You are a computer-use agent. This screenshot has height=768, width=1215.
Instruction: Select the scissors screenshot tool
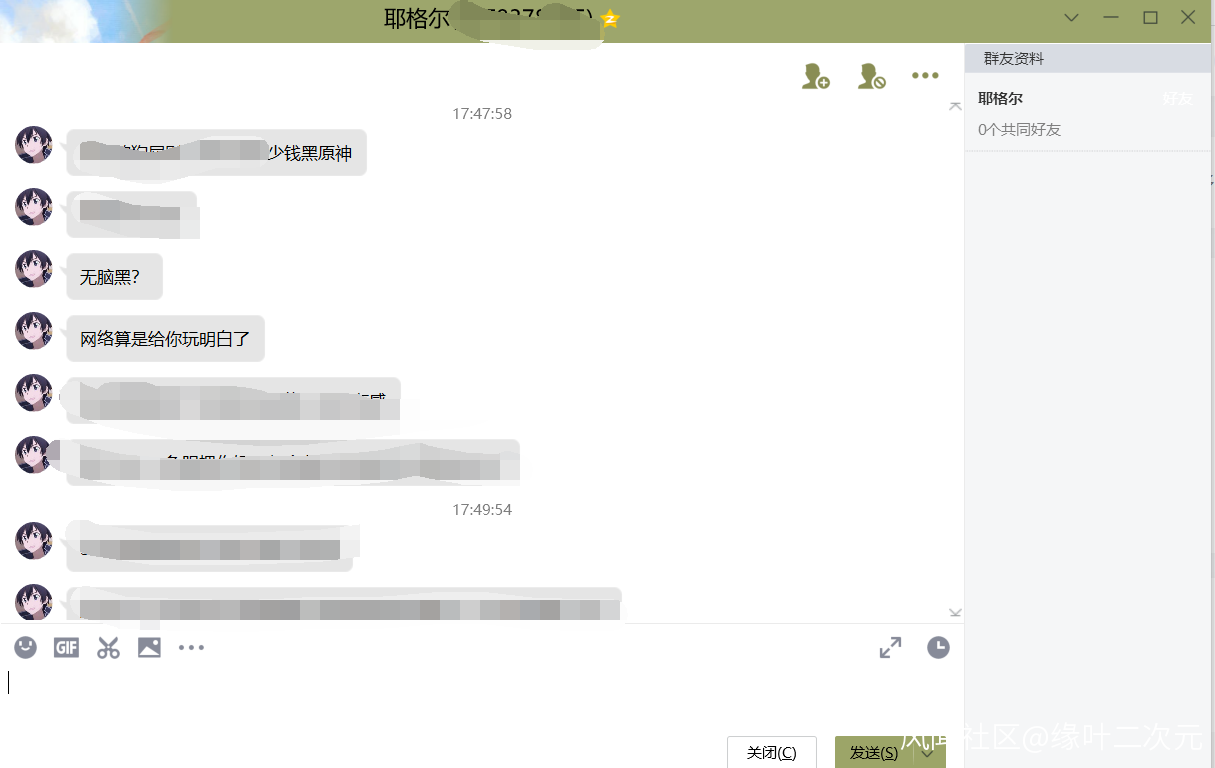[x=108, y=648]
